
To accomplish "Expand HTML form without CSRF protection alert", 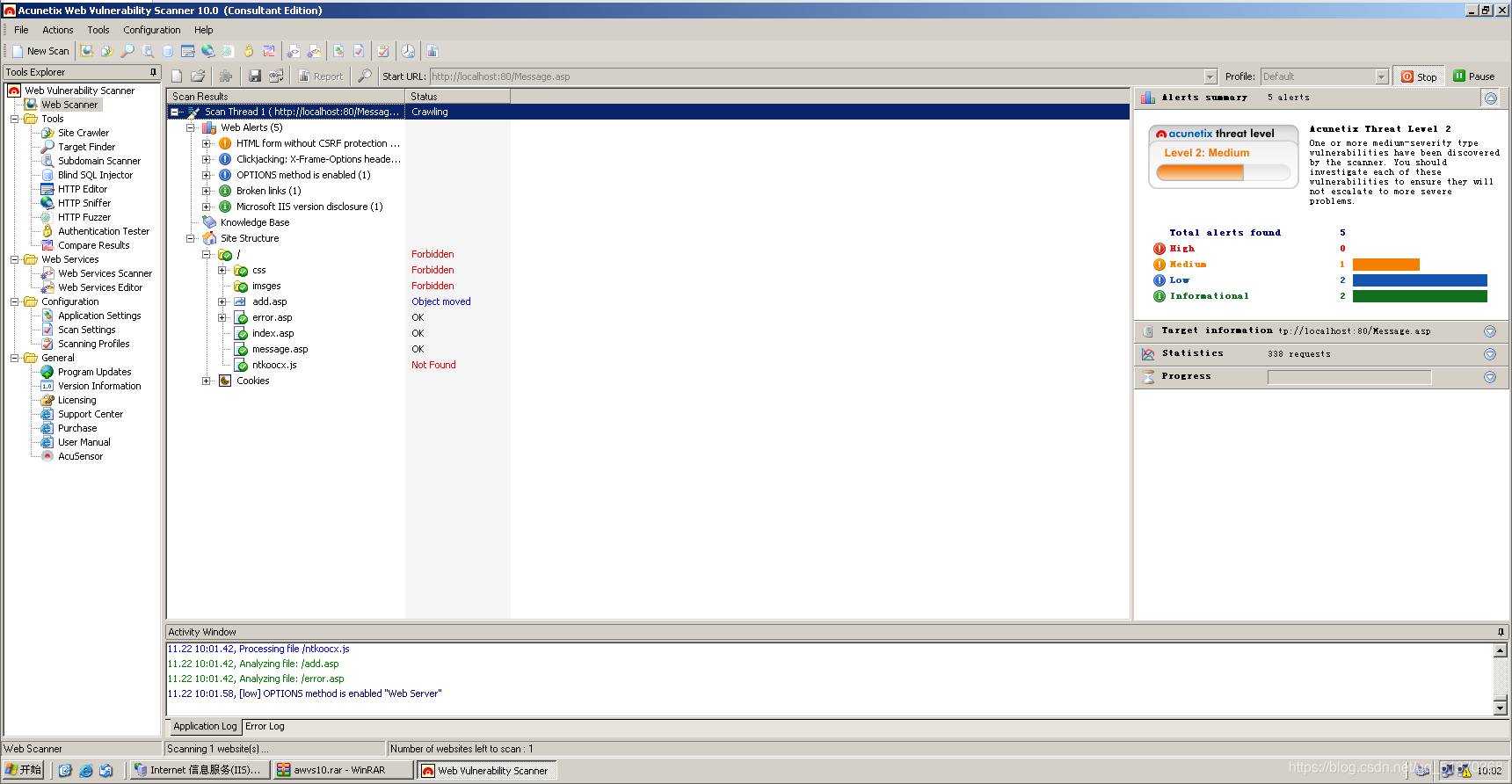I will [x=206, y=143].
